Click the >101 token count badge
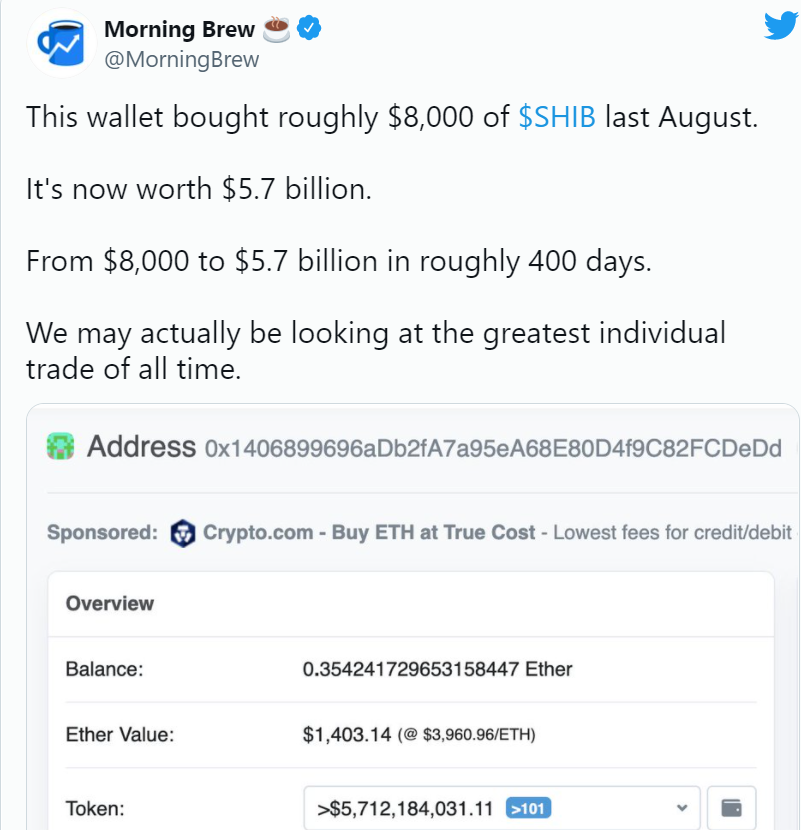 pyautogui.click(x=528, y=808)
